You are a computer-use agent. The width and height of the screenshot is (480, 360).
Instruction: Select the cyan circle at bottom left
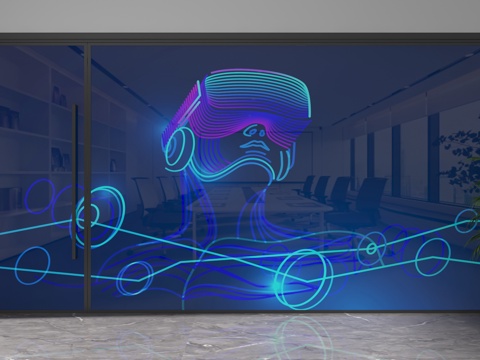pos(32,266)
